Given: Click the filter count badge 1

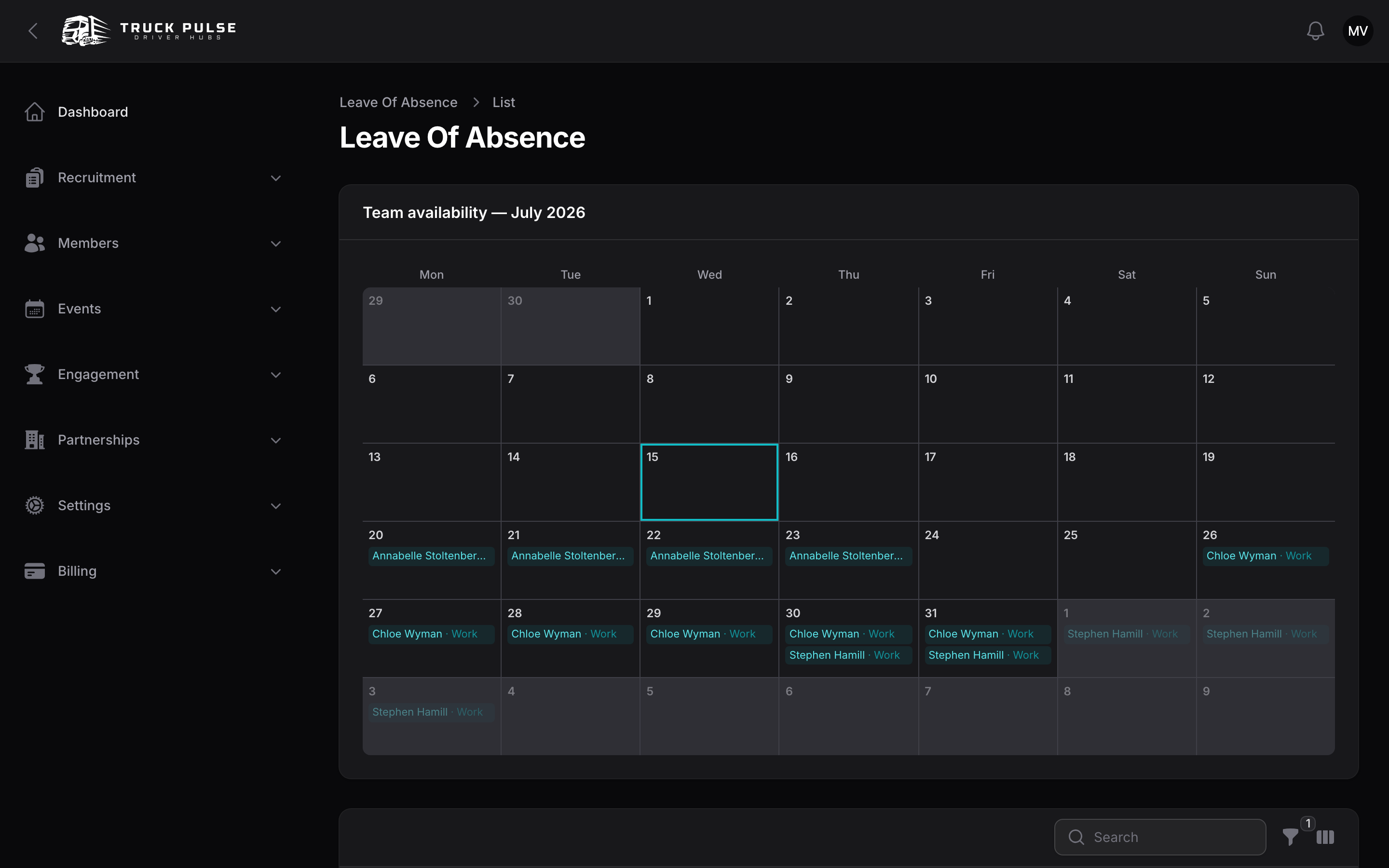Looking at the screenshot, I should click(x=1308, y=823).
